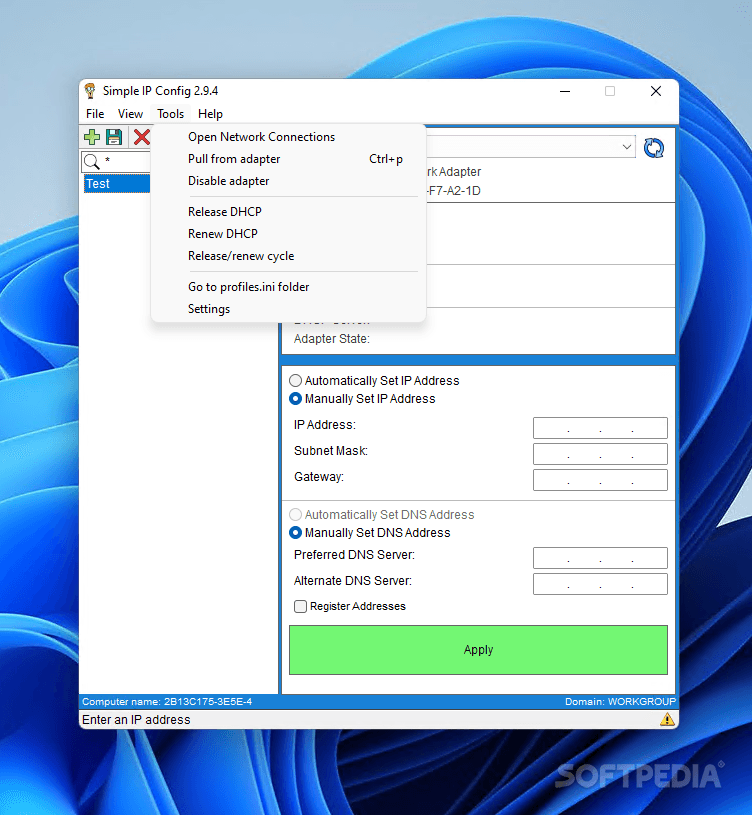Delete profile with the red X icon
Viewport: 752px width, 815px height.
pos(141,137)
